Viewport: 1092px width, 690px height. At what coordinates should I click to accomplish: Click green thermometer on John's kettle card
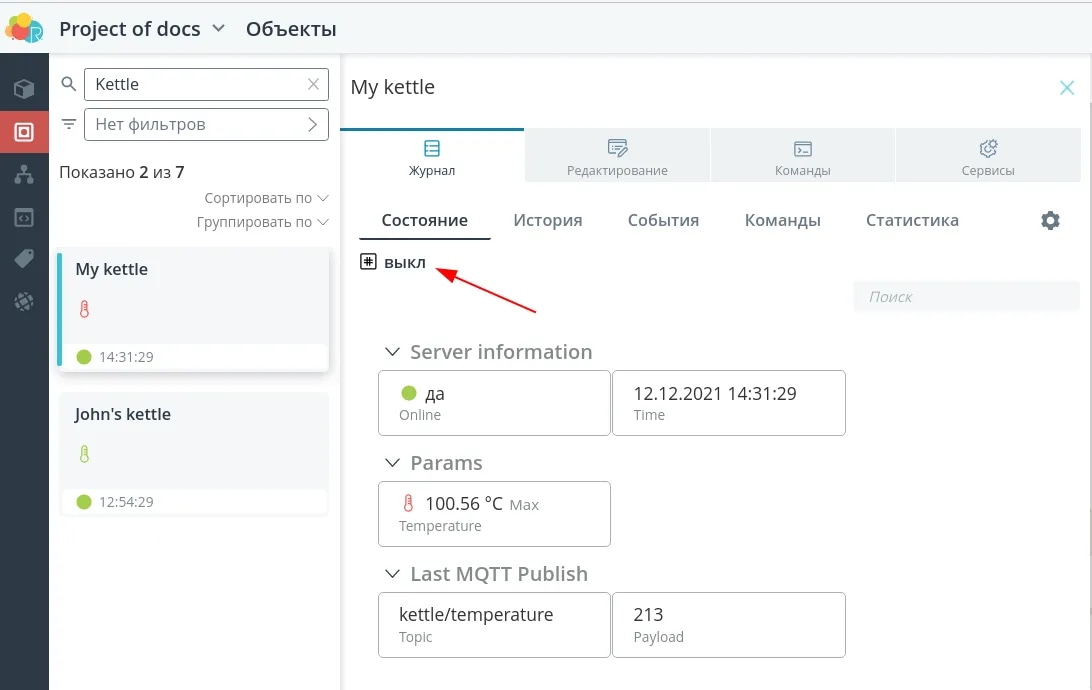click(84, 454)
